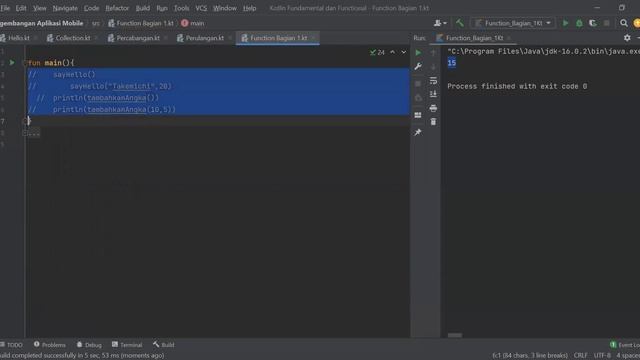Clear all console output trash icon
Screen dimensions: 640x360
point(433,122)
